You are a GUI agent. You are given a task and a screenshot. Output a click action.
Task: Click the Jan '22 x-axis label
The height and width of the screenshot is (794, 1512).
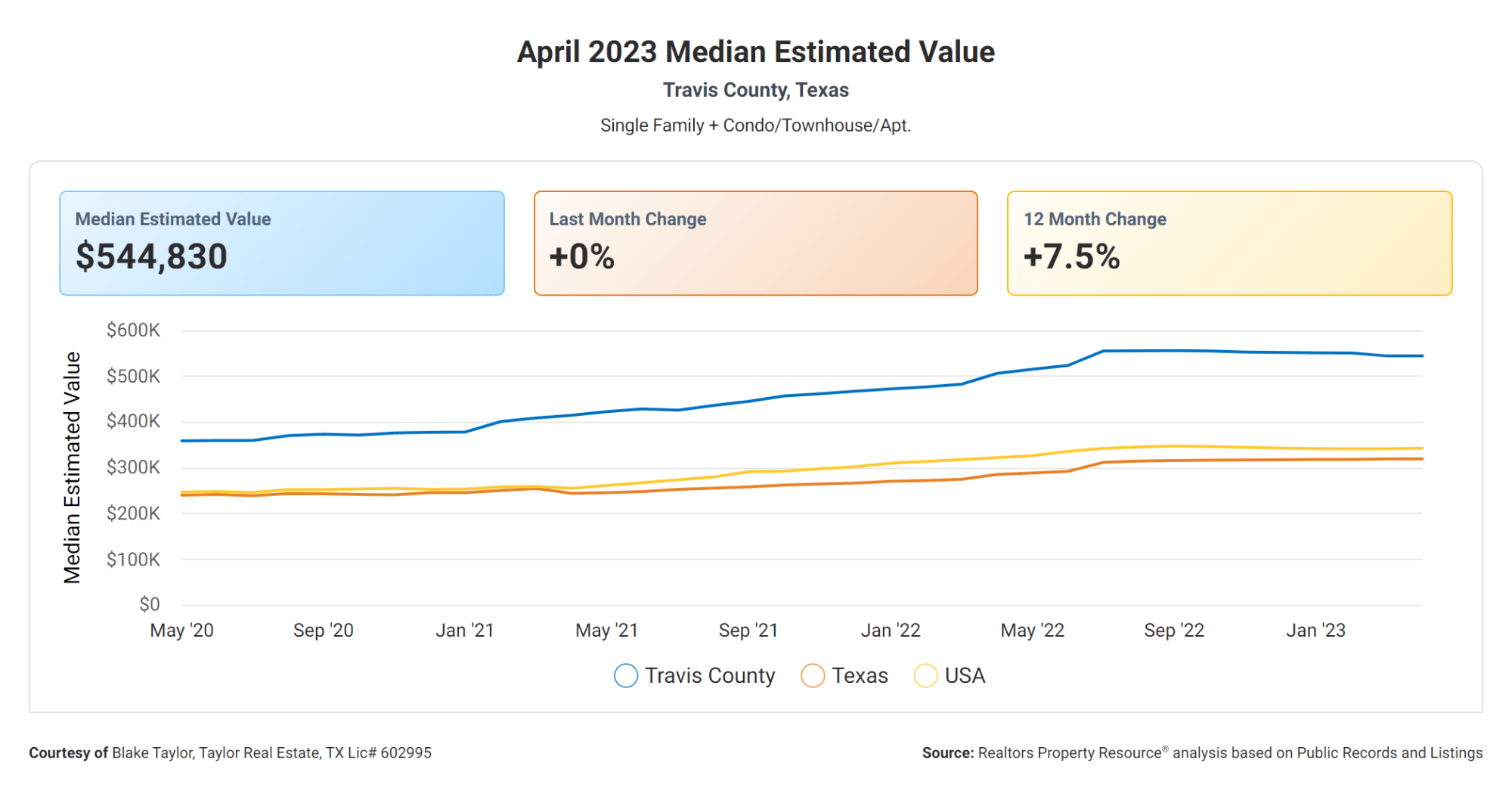coord(891,630)
